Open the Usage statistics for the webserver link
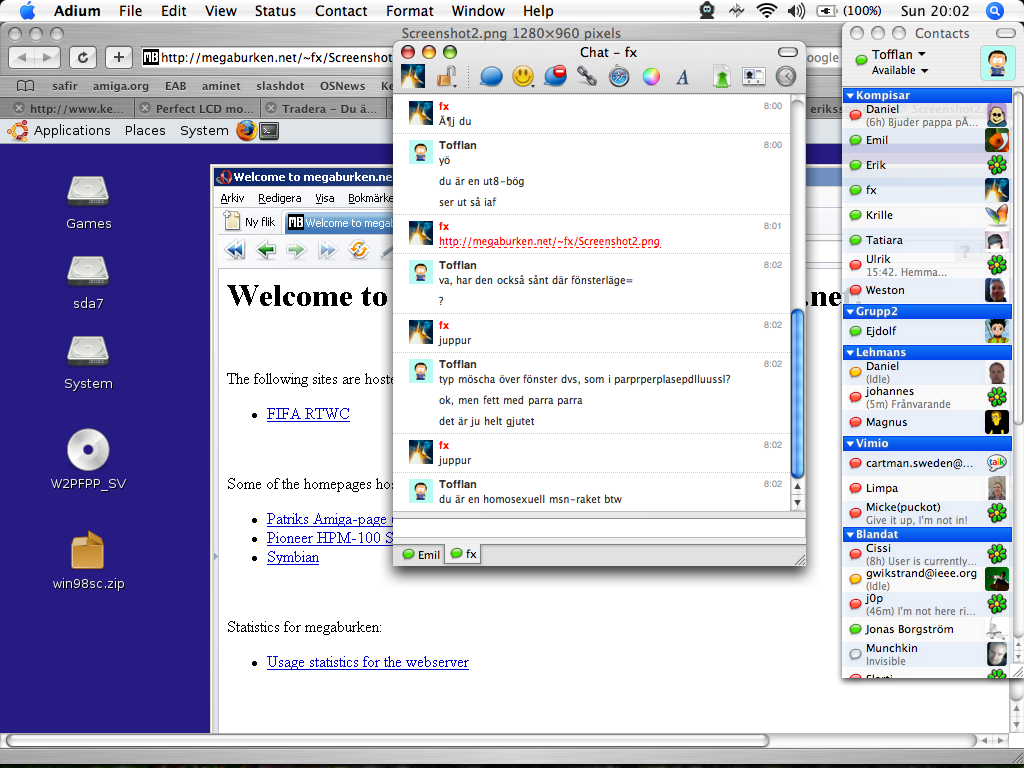This screenshot has width=1024, height=768. coord(368,662)
